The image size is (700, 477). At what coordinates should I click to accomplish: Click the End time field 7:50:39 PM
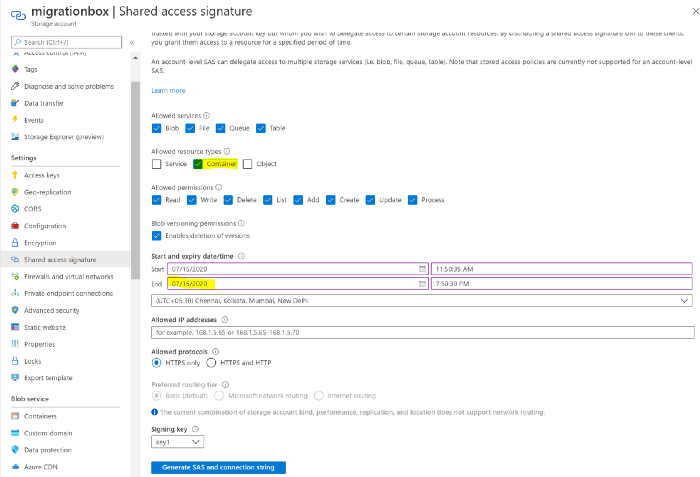point(562,284)
